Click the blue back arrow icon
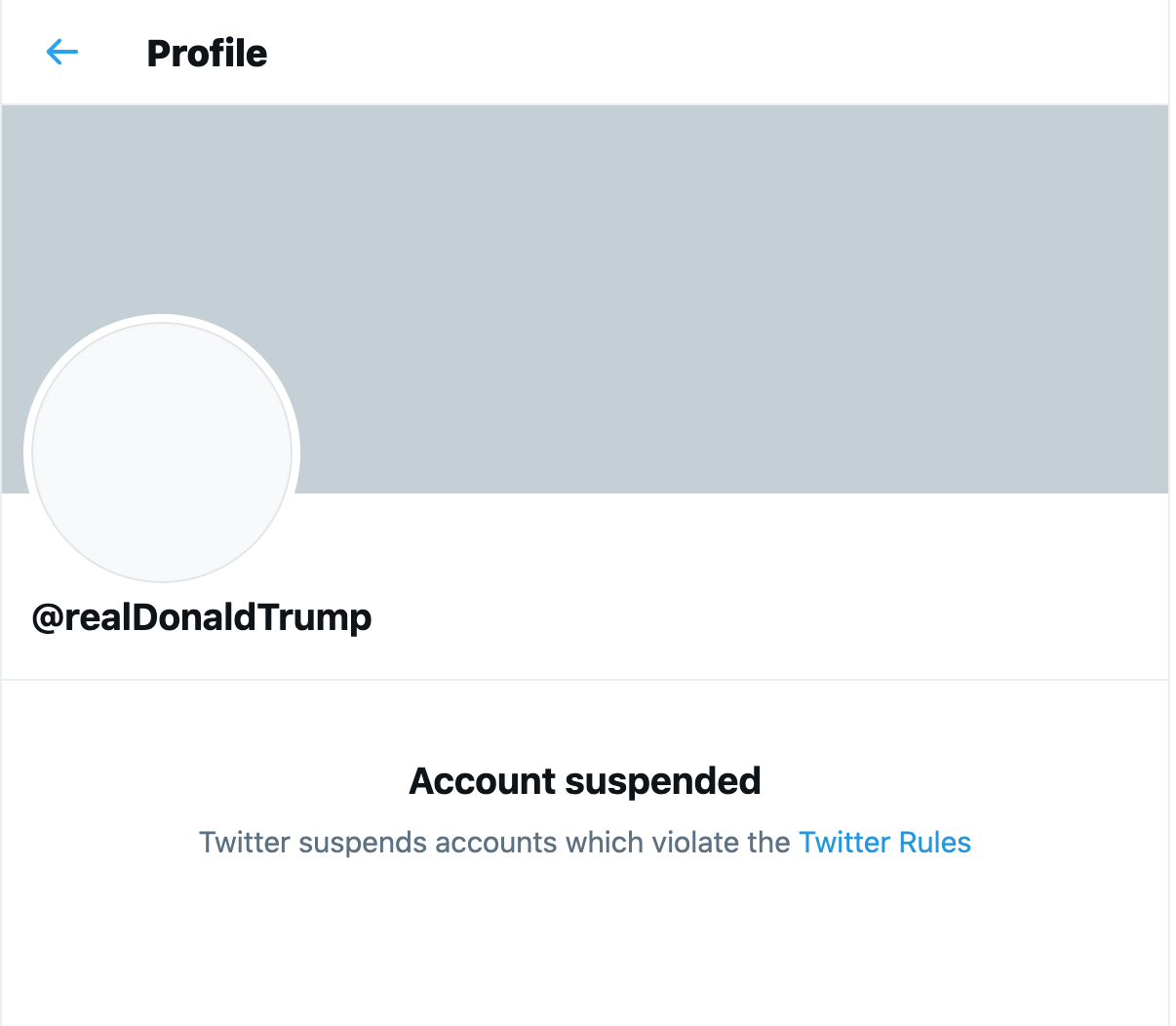Screen dimensions: 1176x1026 click(61, 52)
